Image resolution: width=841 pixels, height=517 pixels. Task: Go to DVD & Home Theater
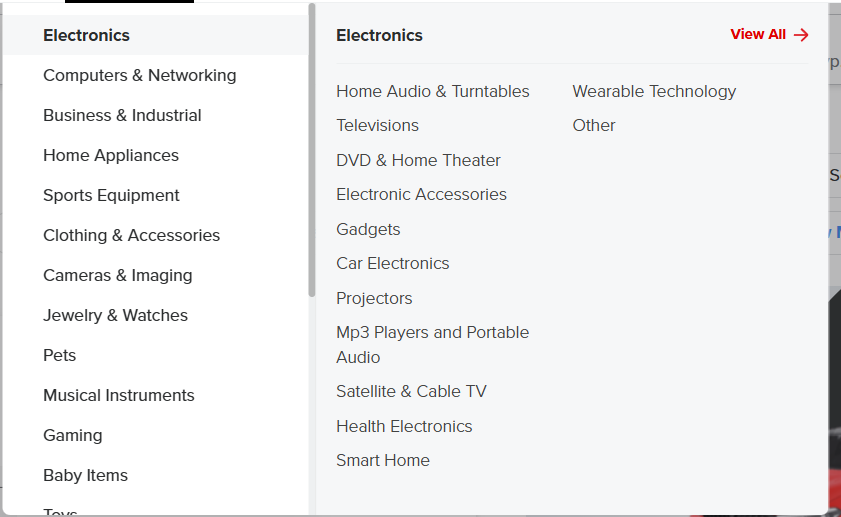coord(418,160)
